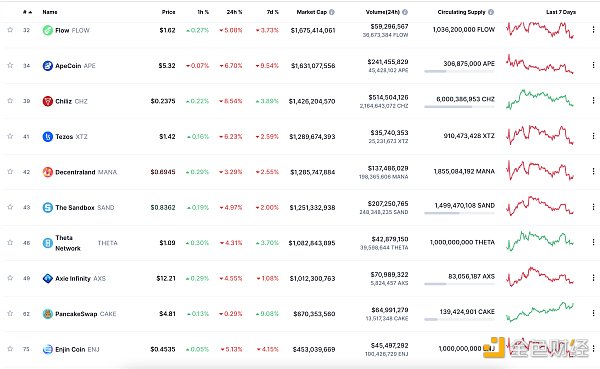The image size is (600, 369).
Task: Click the Decentraland logo icon
Action: [47, 172]
